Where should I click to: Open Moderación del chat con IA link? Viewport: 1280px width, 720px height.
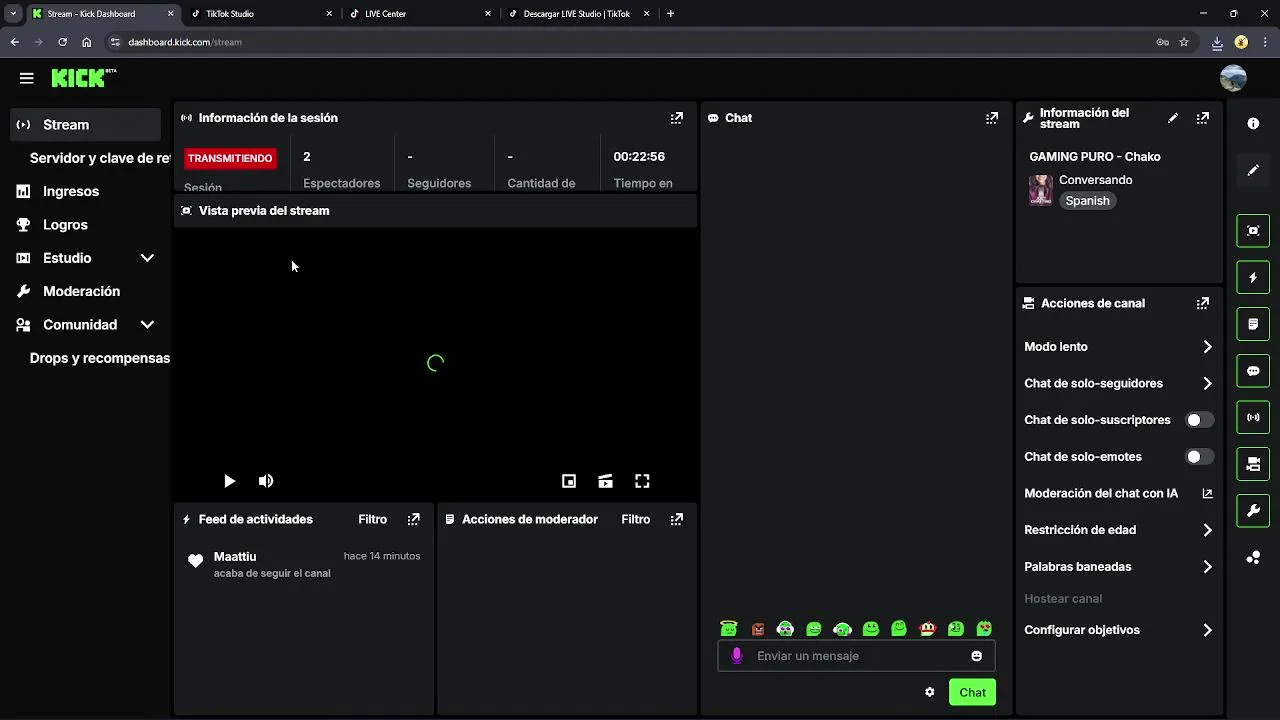1118,494
